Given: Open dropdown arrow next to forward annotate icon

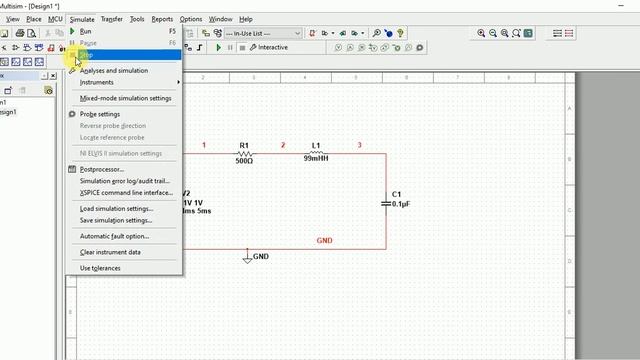Looking at the screenshot, I should click(362, 33).
